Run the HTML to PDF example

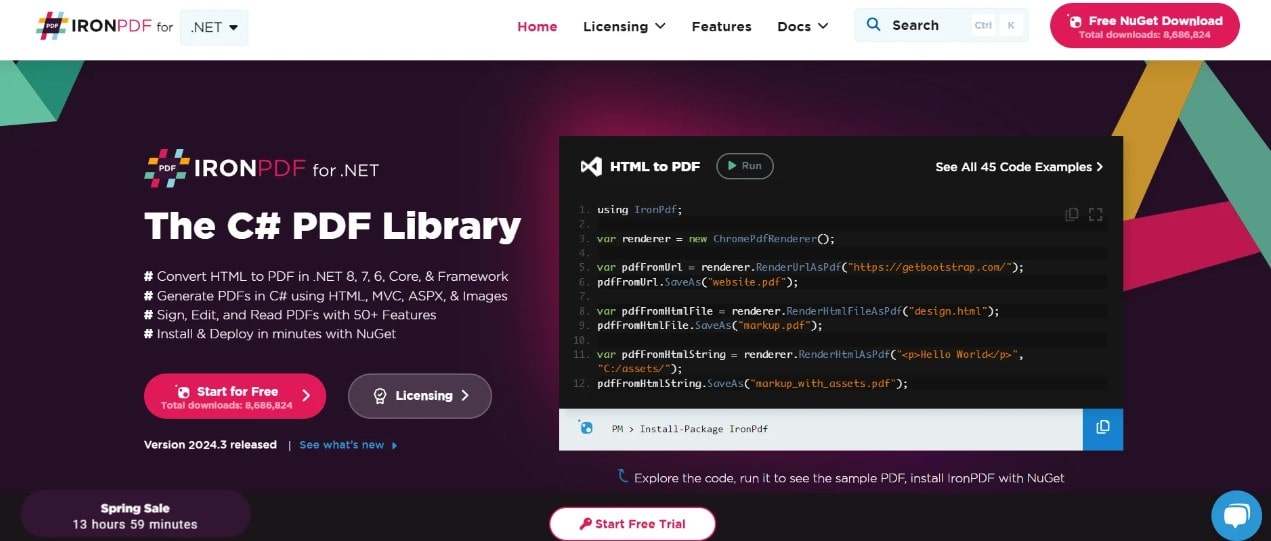click(745, 166)
